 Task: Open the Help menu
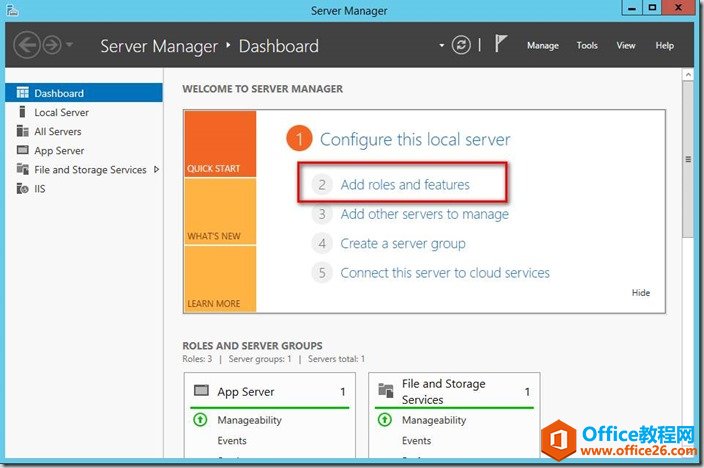664,45
